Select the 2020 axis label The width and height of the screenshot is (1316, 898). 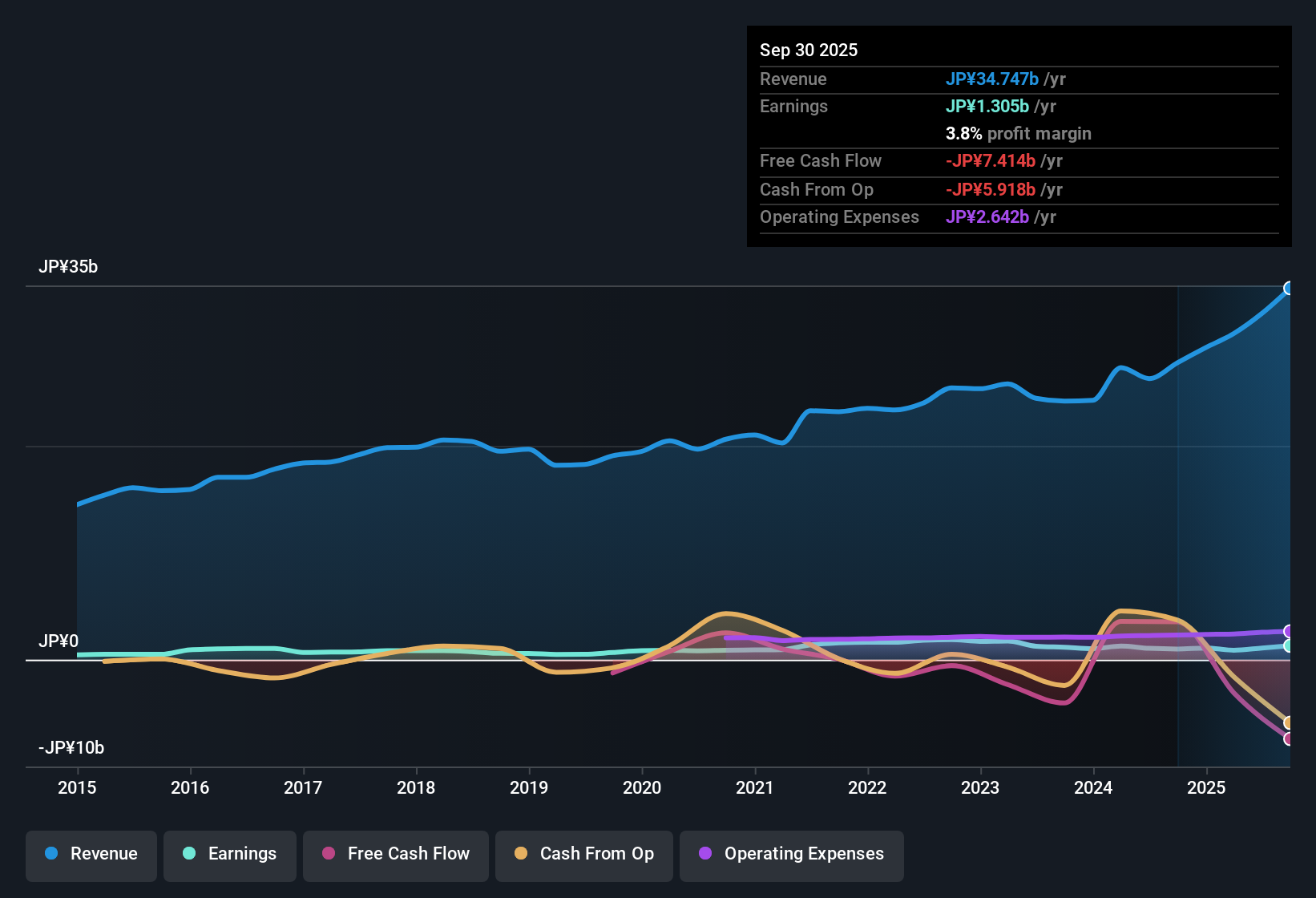(x=642, y=788)
